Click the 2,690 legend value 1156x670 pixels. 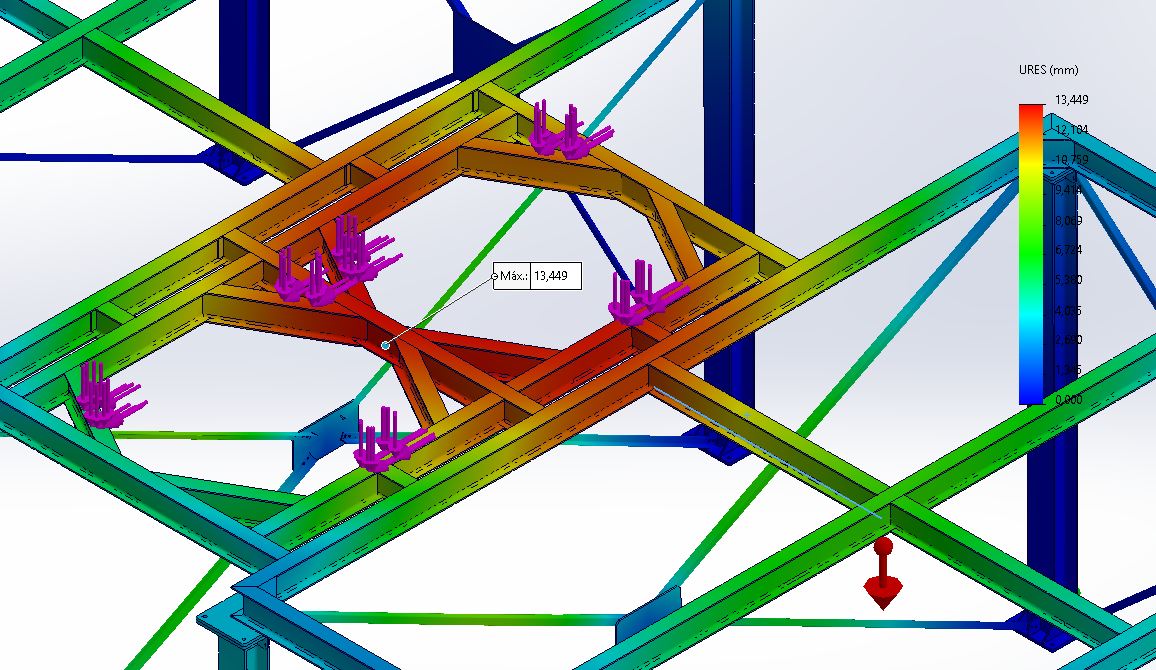(x=1068, y=340)
